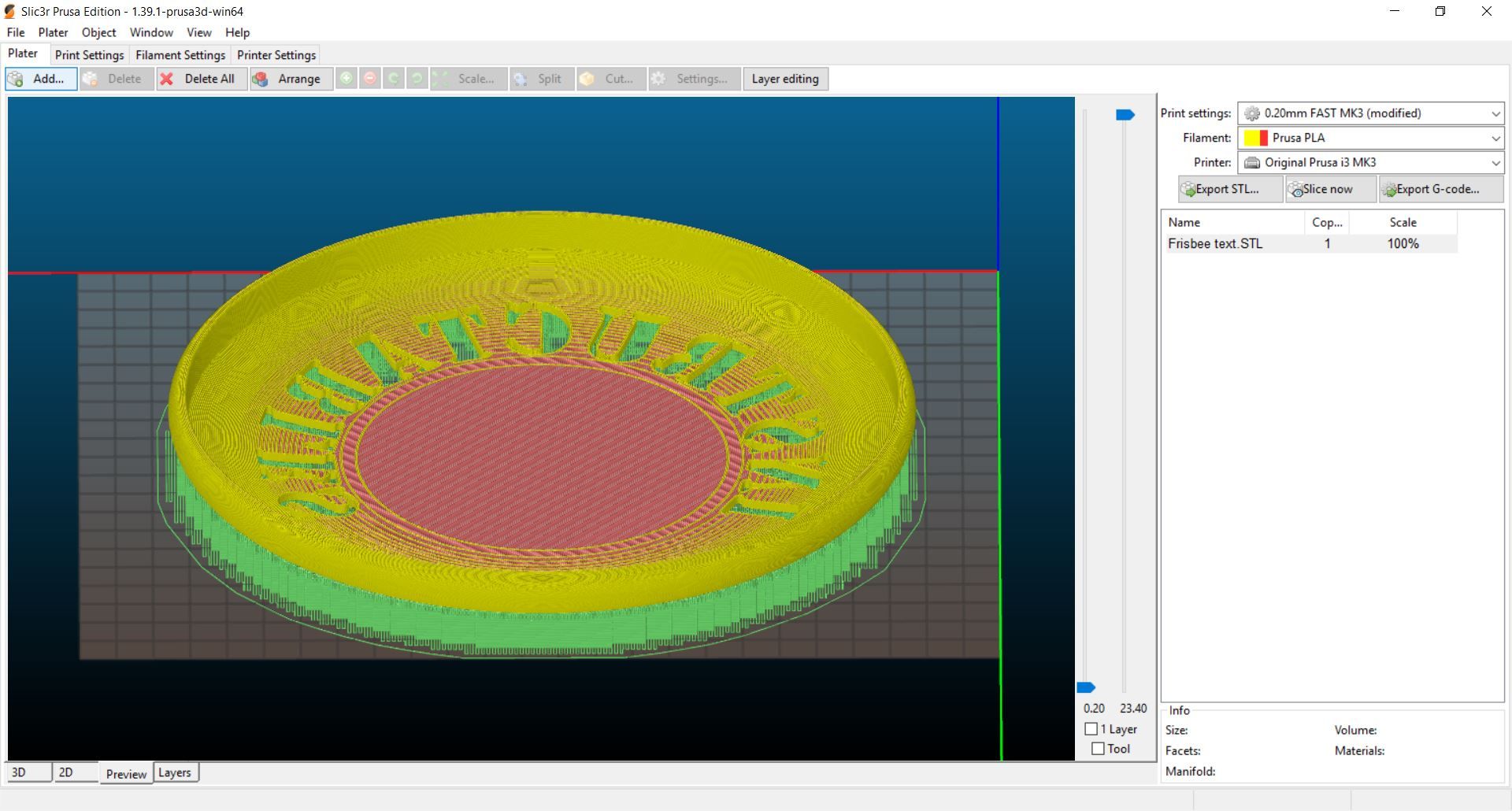Open the Plater menu in menu bar
This screenshot has width=1512, height=811.
pos(53,32)
